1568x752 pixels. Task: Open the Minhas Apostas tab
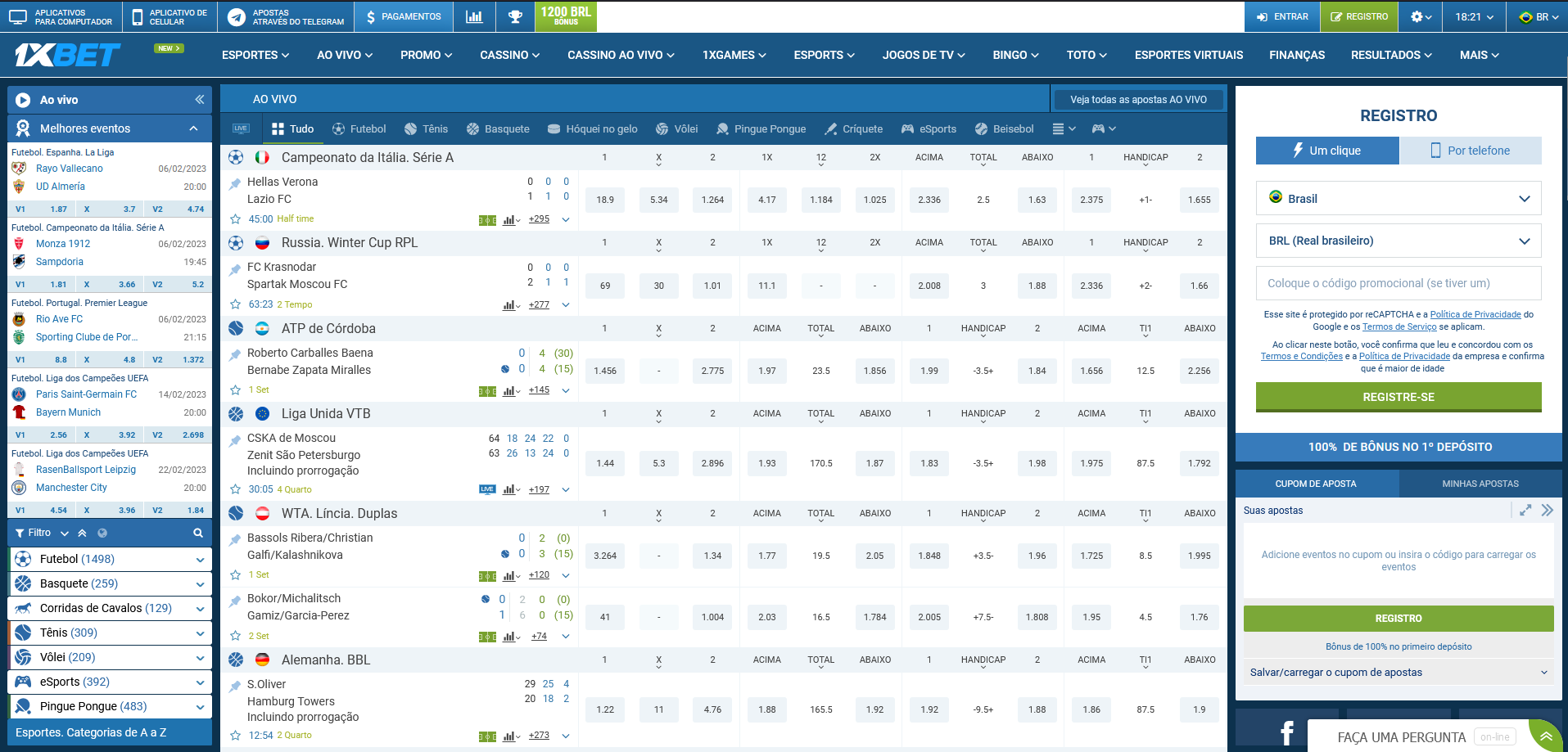coord(1480,484)
